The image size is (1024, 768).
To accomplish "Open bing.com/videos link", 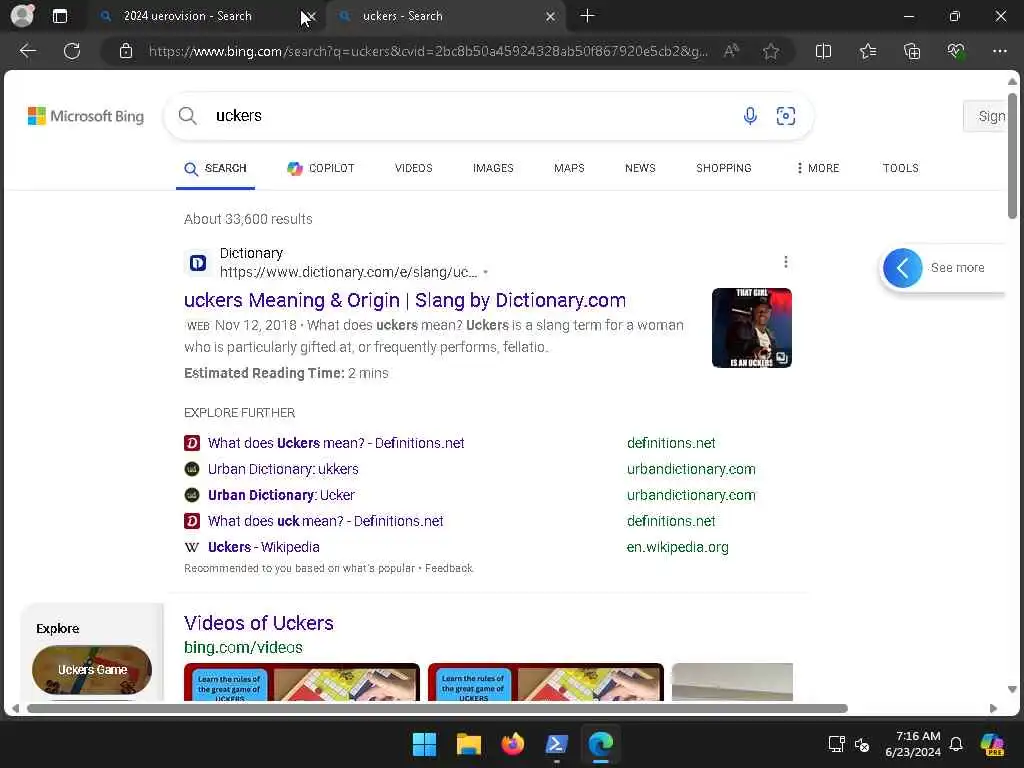I will (243, 648).
